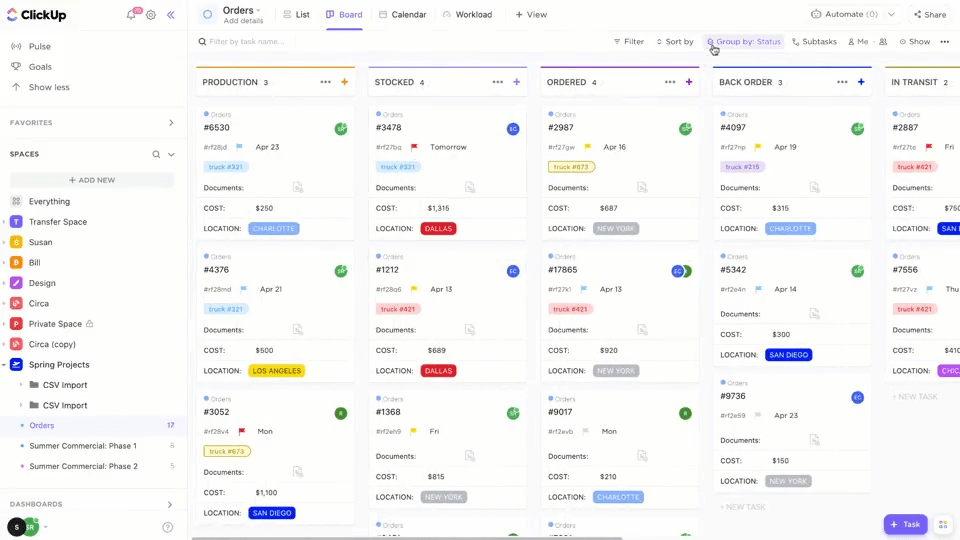Click the Filter button

click(629, 42)
